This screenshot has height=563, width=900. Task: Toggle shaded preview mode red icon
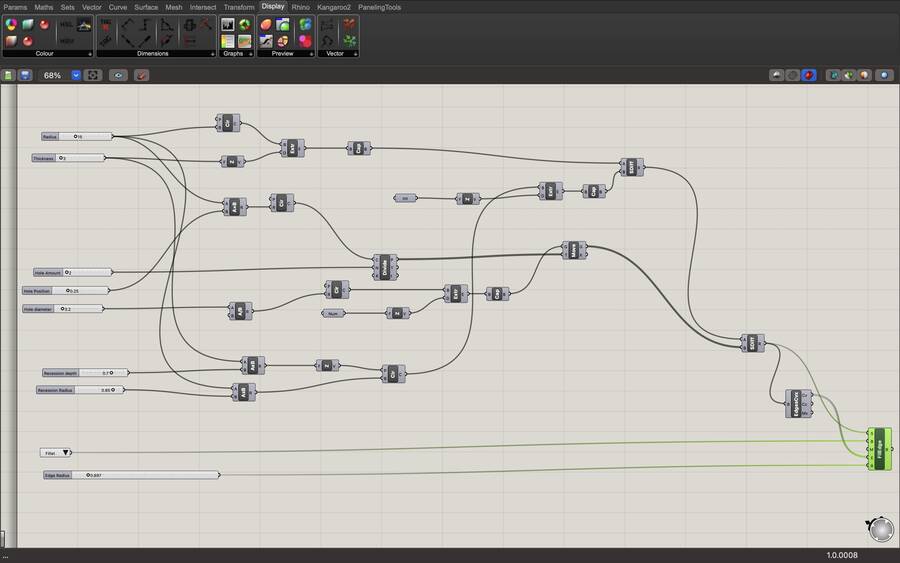[x=808, y=75]
